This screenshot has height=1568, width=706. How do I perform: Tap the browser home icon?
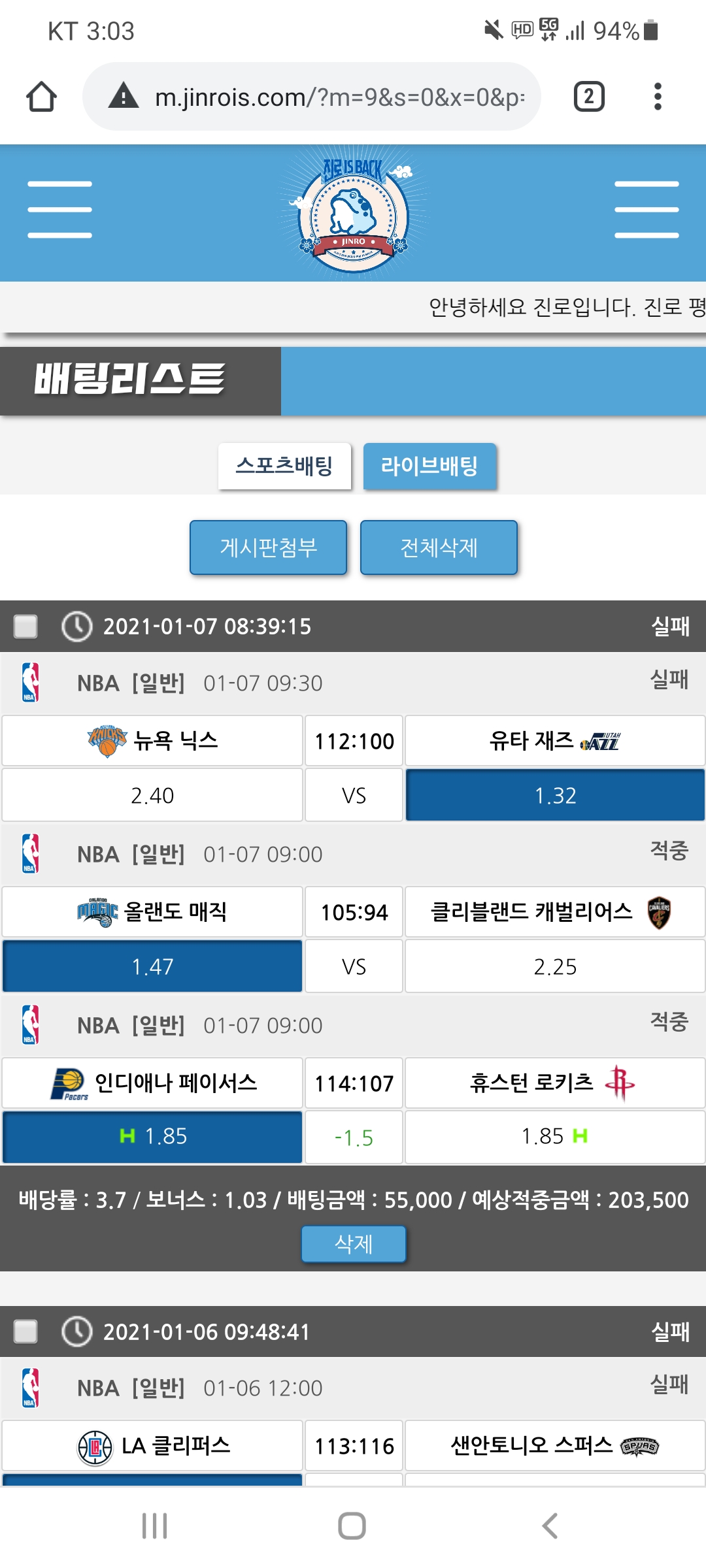[41, 97]
